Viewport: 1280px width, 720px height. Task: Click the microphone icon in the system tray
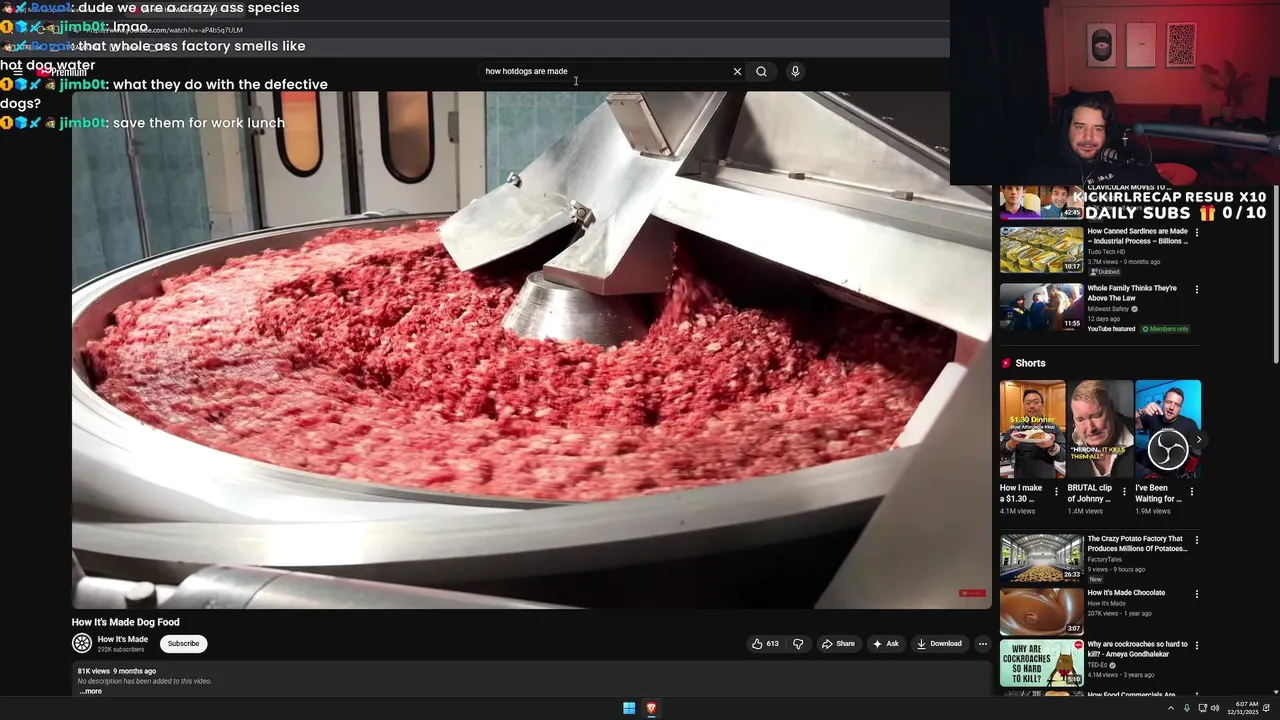tap(1187, 708)
